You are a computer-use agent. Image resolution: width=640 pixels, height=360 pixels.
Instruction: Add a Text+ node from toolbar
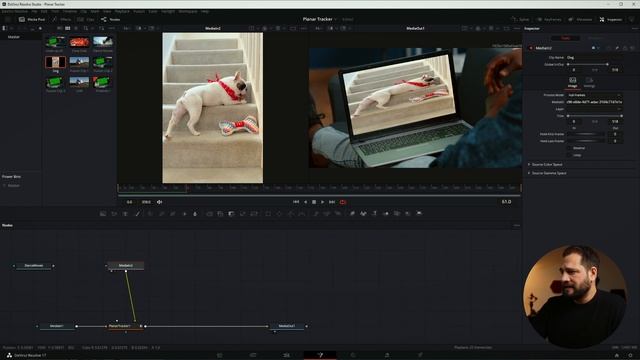(125, 213)
